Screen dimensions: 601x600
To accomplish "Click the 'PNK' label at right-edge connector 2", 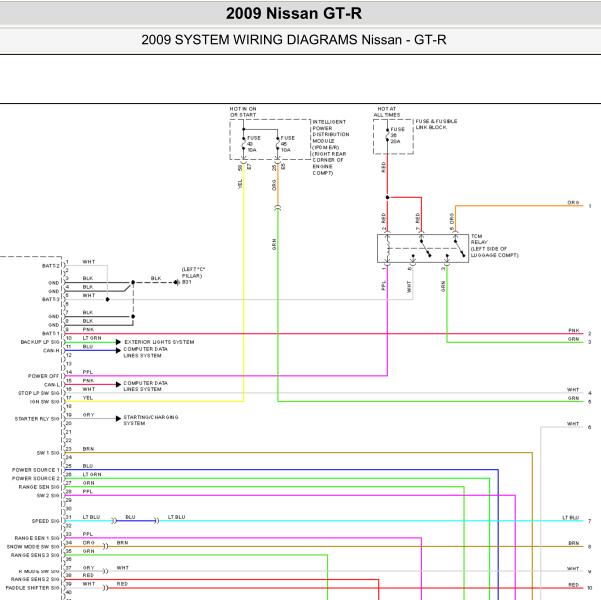I will tap(574, 330).
